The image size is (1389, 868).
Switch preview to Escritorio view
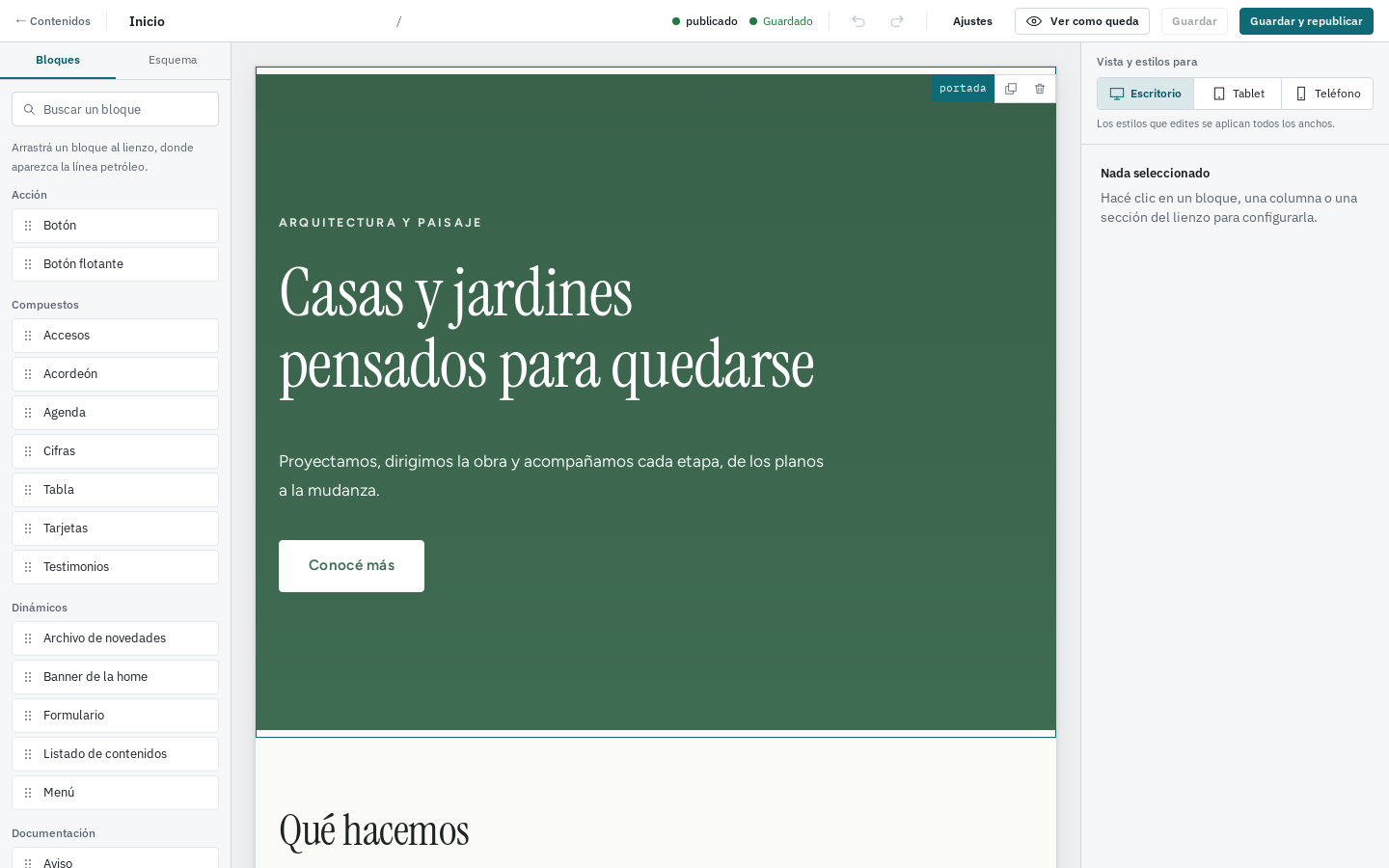(x=1146, y=94)
